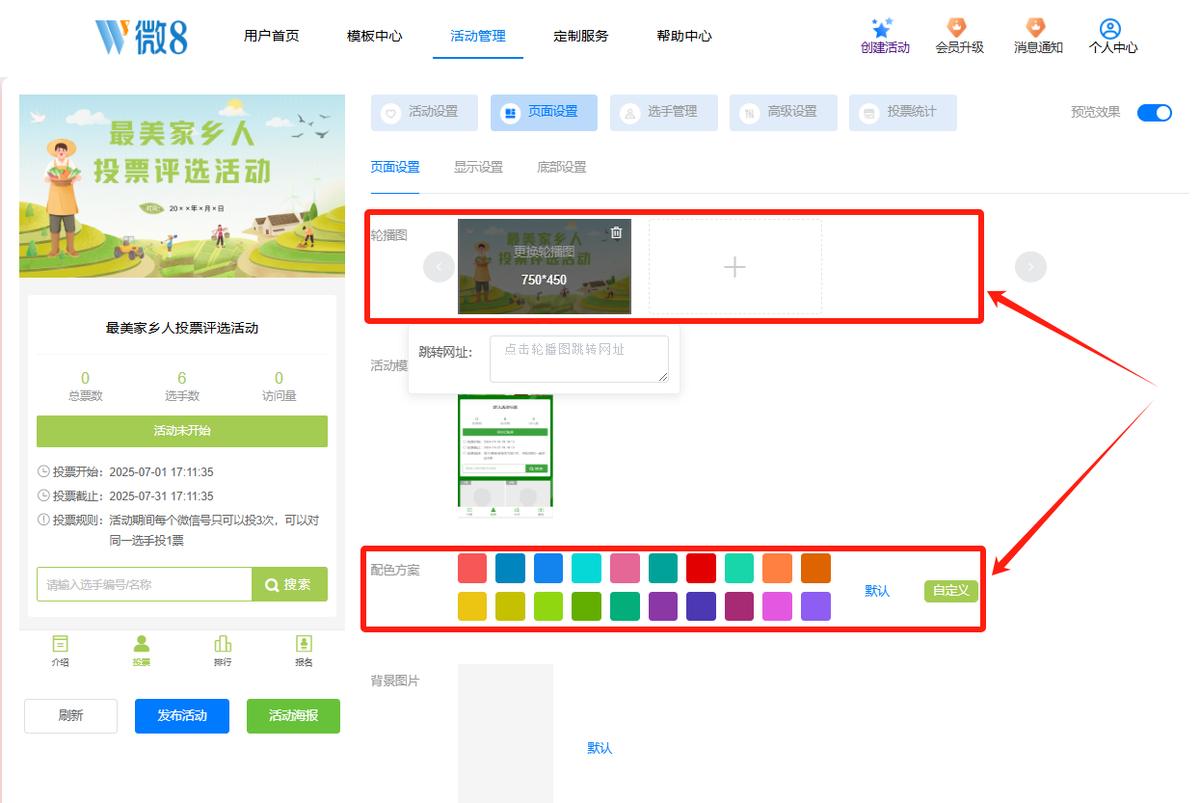Switch to 页面设置 main tab button
The image size is (1200, 803).
pyautogui.click(x=544, y=113)
